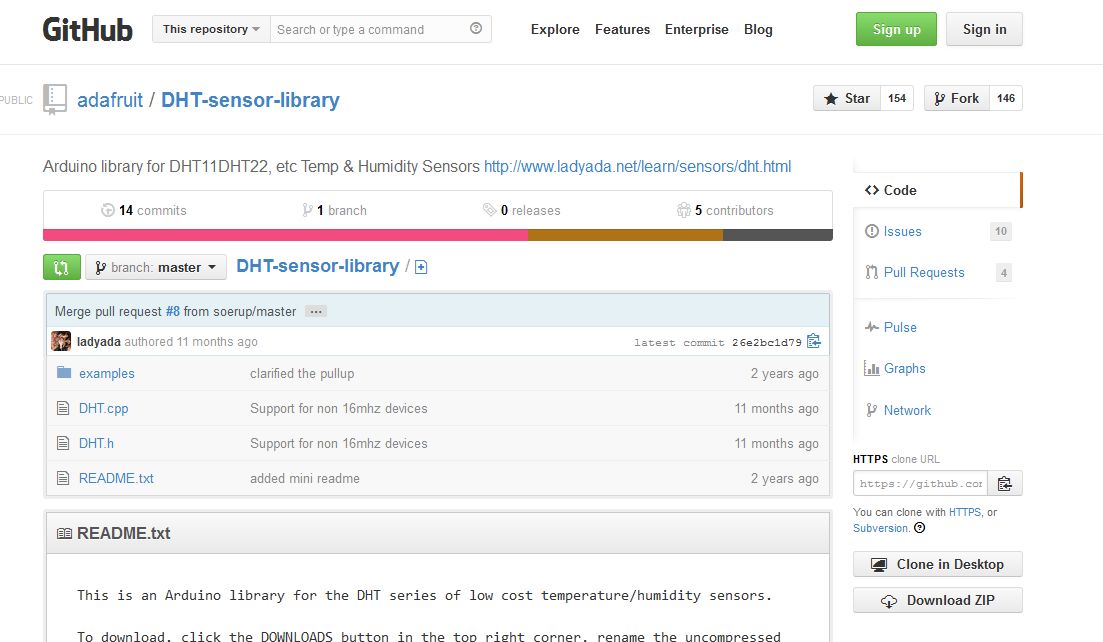Image resolution: width=1103 pixels, height=642 pixels.
Task: Copy latest commit 26e2bc1d79 via clipboard icon
Action: [813, 341]
